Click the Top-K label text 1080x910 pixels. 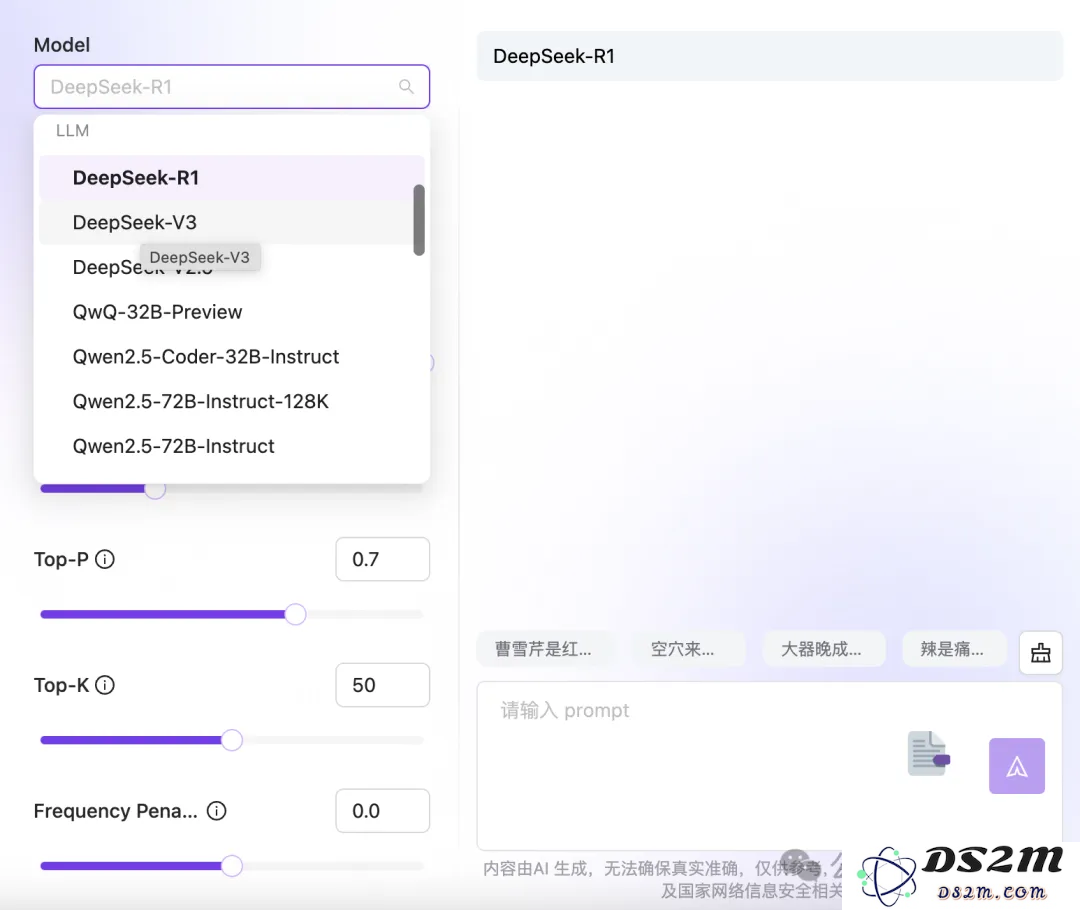(x=61, y=685)
